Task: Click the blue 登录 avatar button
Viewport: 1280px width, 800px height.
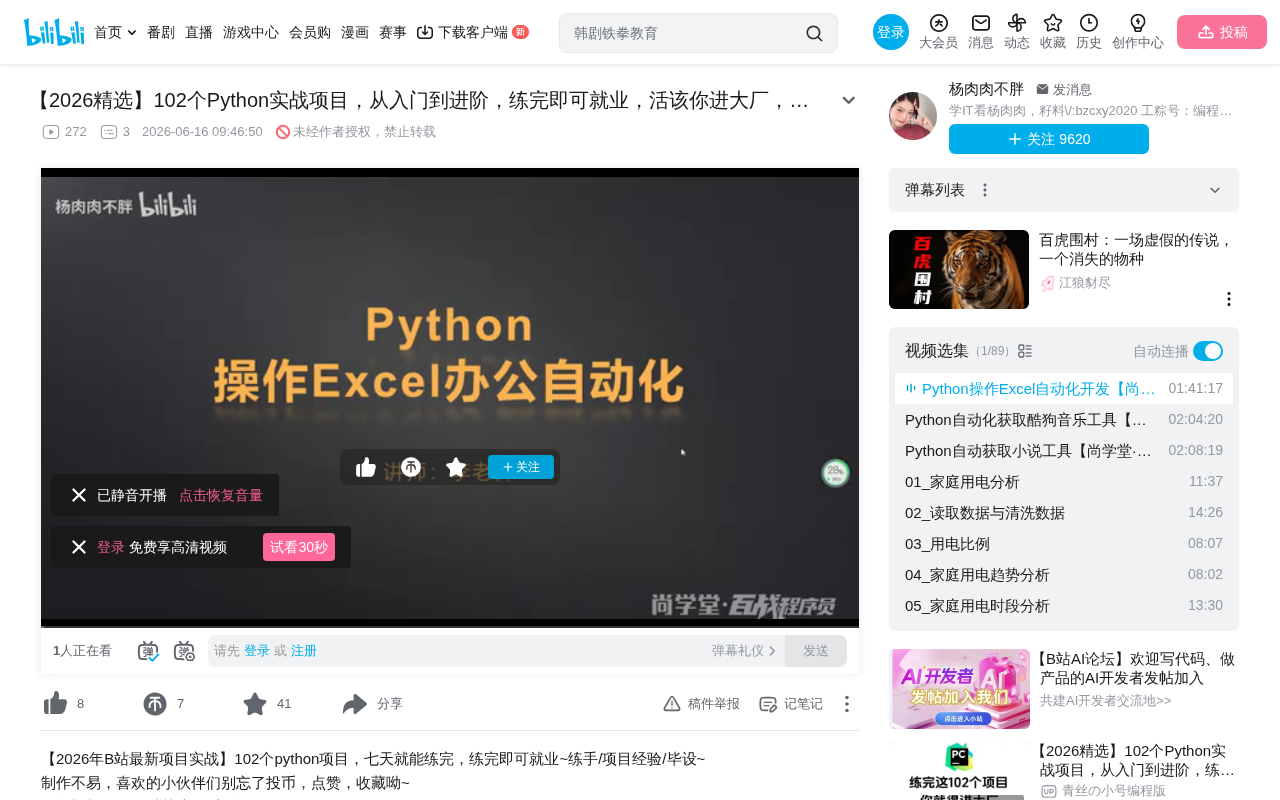Action: [891, 32]
